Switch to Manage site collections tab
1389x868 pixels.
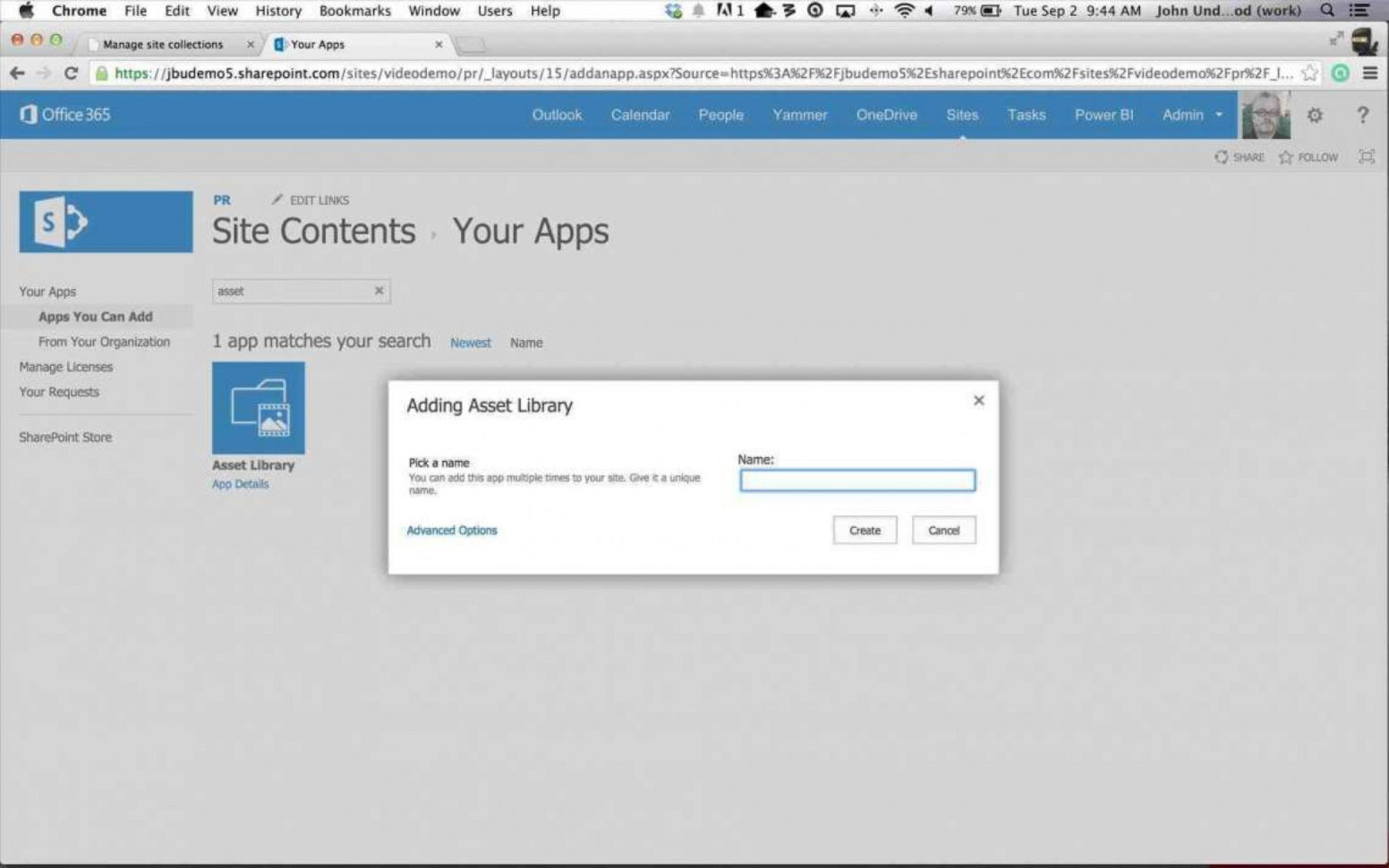pyautogui.click(x=164, y=44)
